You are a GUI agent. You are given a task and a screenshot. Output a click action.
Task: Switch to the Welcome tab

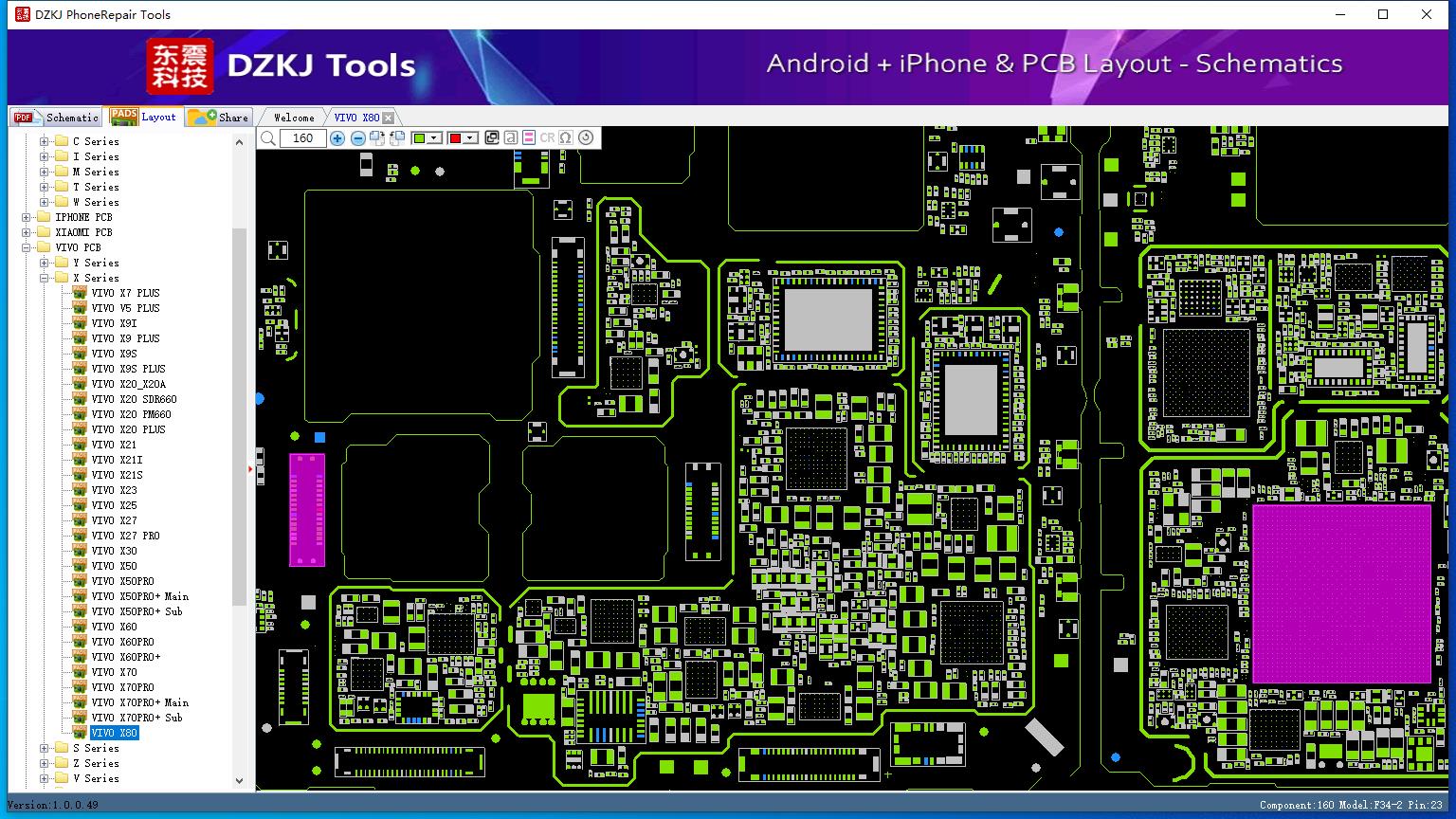point(294,118)
